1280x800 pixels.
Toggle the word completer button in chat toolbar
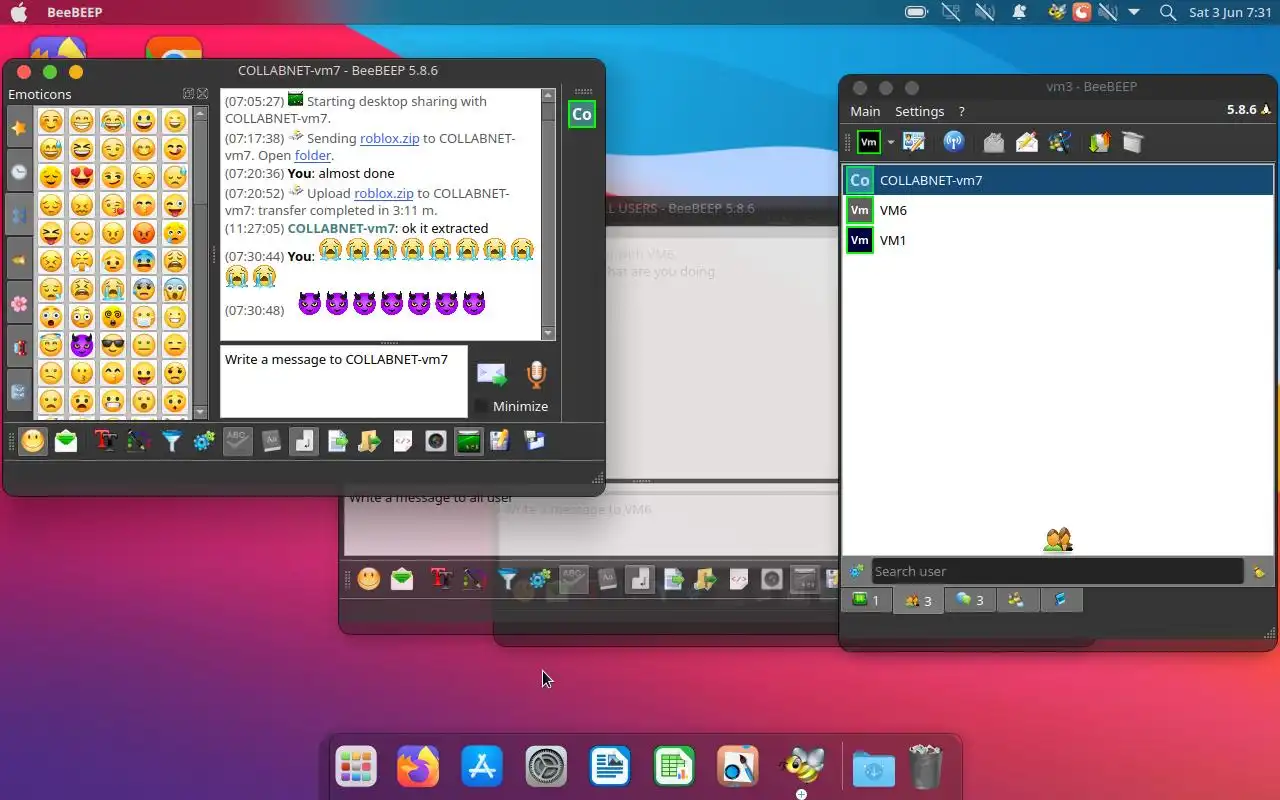(271, 441)
